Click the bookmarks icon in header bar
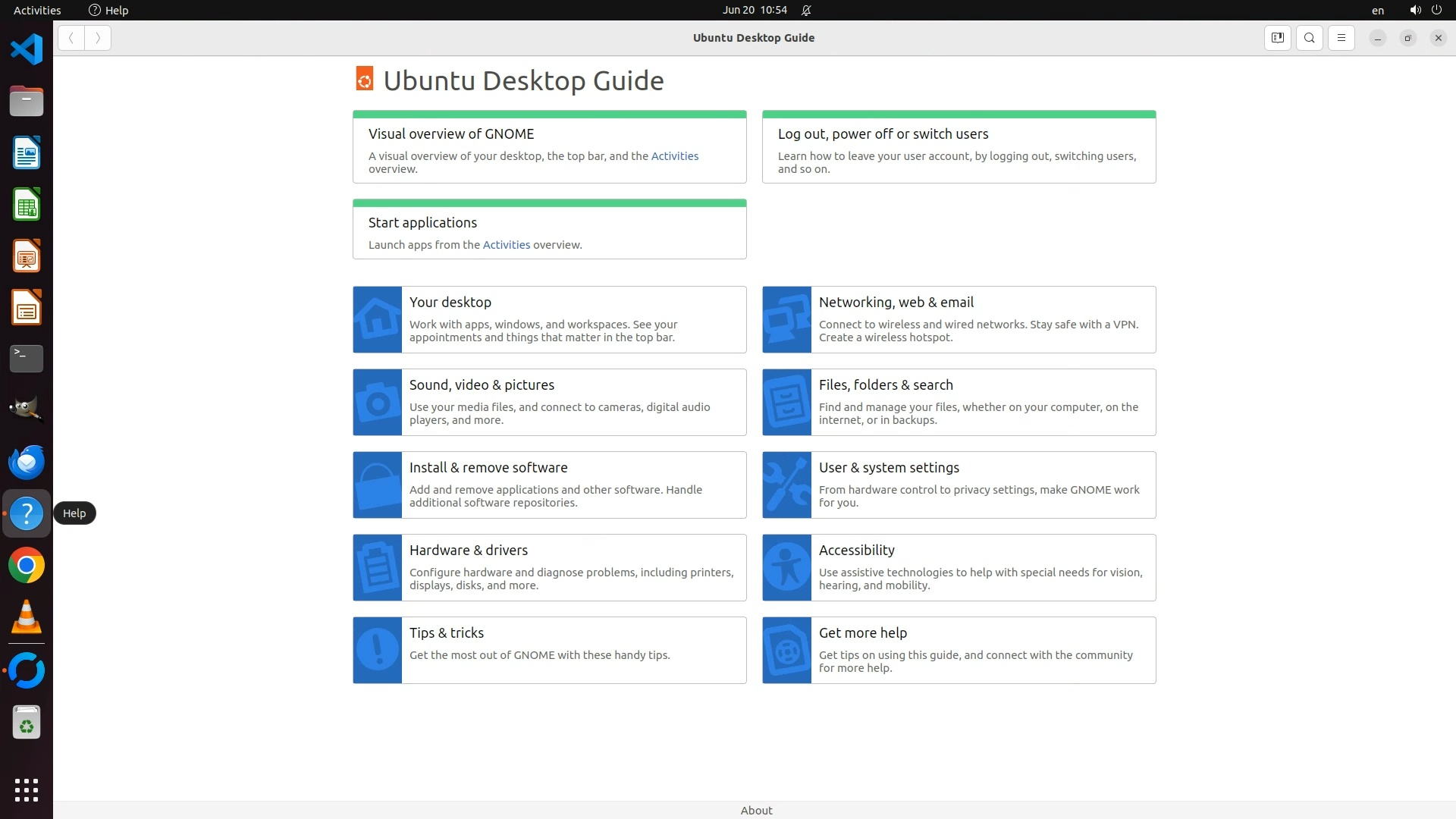Viewport: 1456px width, 819px height. (x=1277, y=38)
